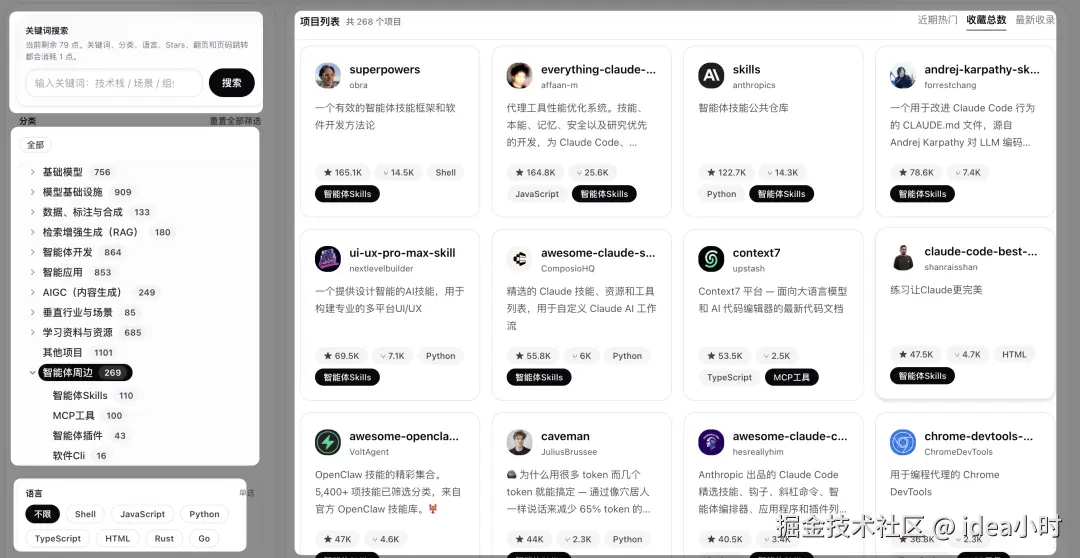The height and width of the screenshot is (558, 1080).
Task: Filter by Shell language chip
Action: 85,514
